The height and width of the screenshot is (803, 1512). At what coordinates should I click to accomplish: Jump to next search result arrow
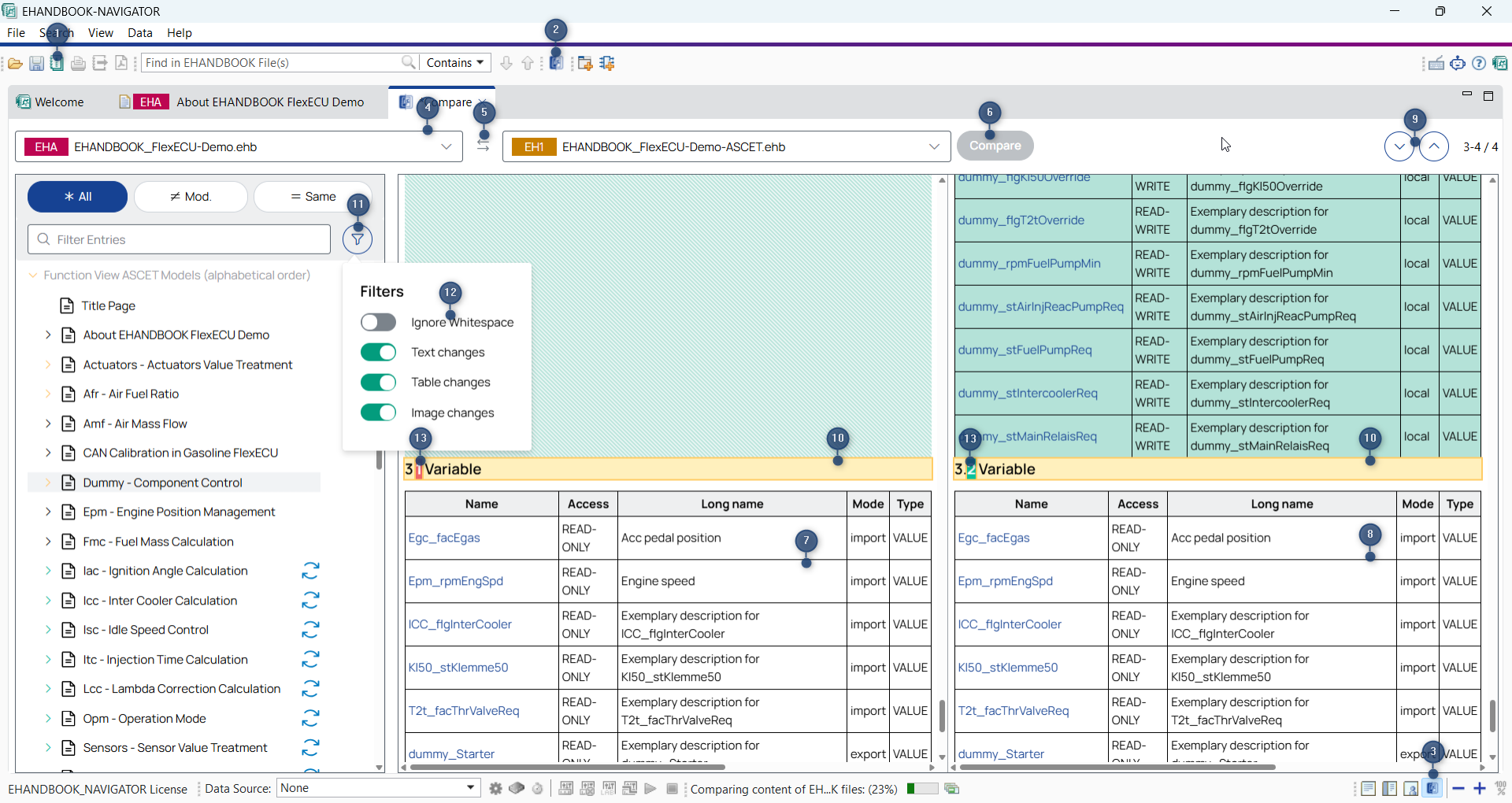click(506, 63)
